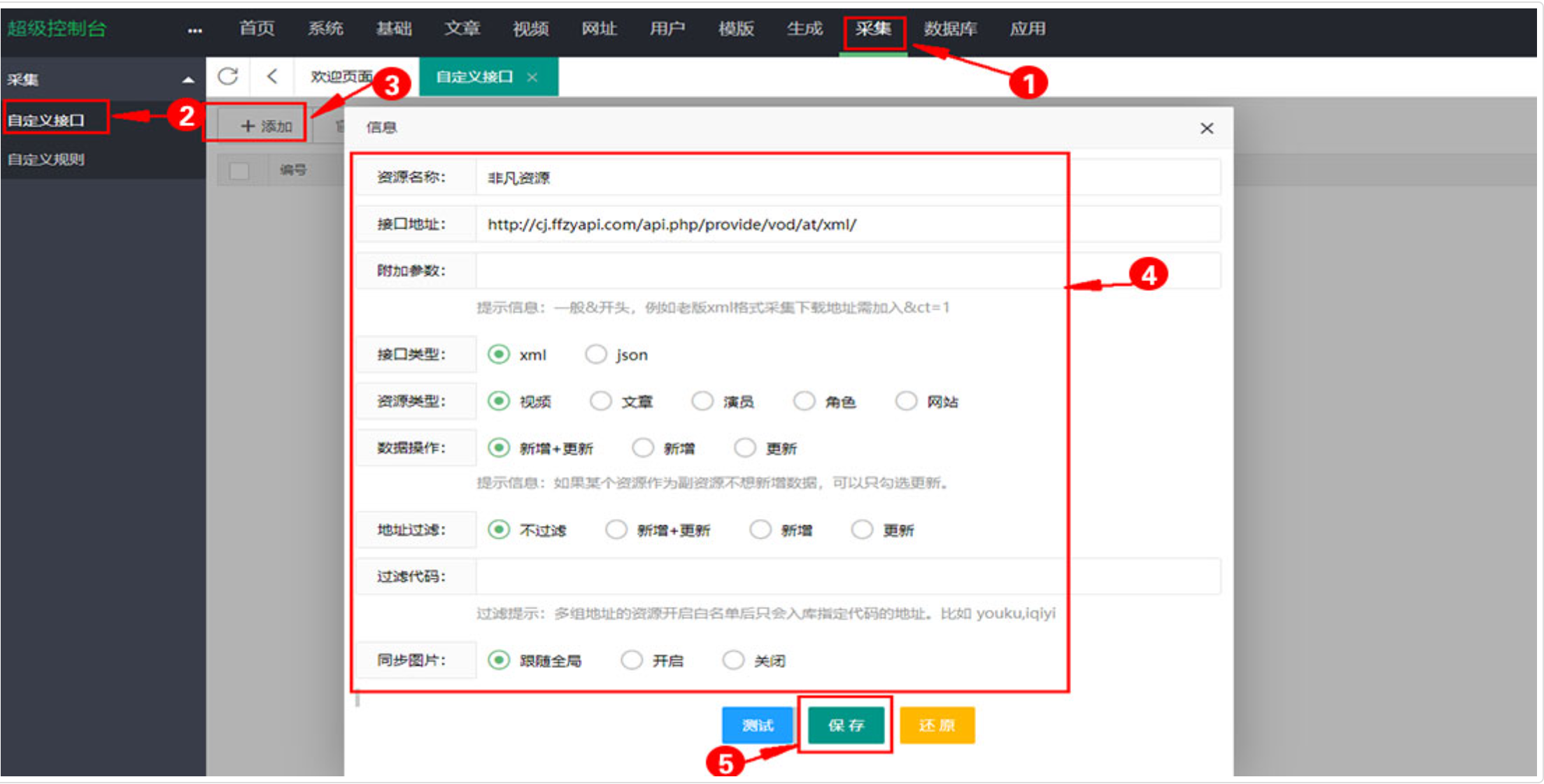
Task: Open the 视频 top menu
Action: point(531,29)
